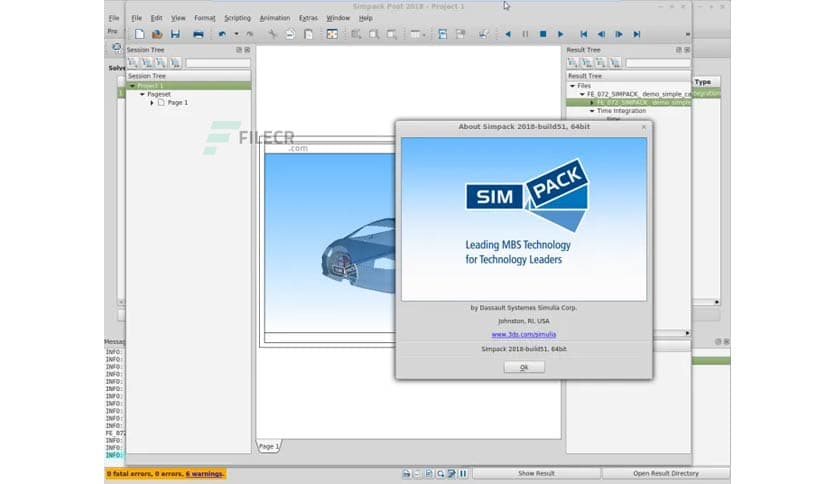Image resolution: width=836 pixels, height=484 pixels.
Task: Expand the Page 1 tree node
Action: 152,103
